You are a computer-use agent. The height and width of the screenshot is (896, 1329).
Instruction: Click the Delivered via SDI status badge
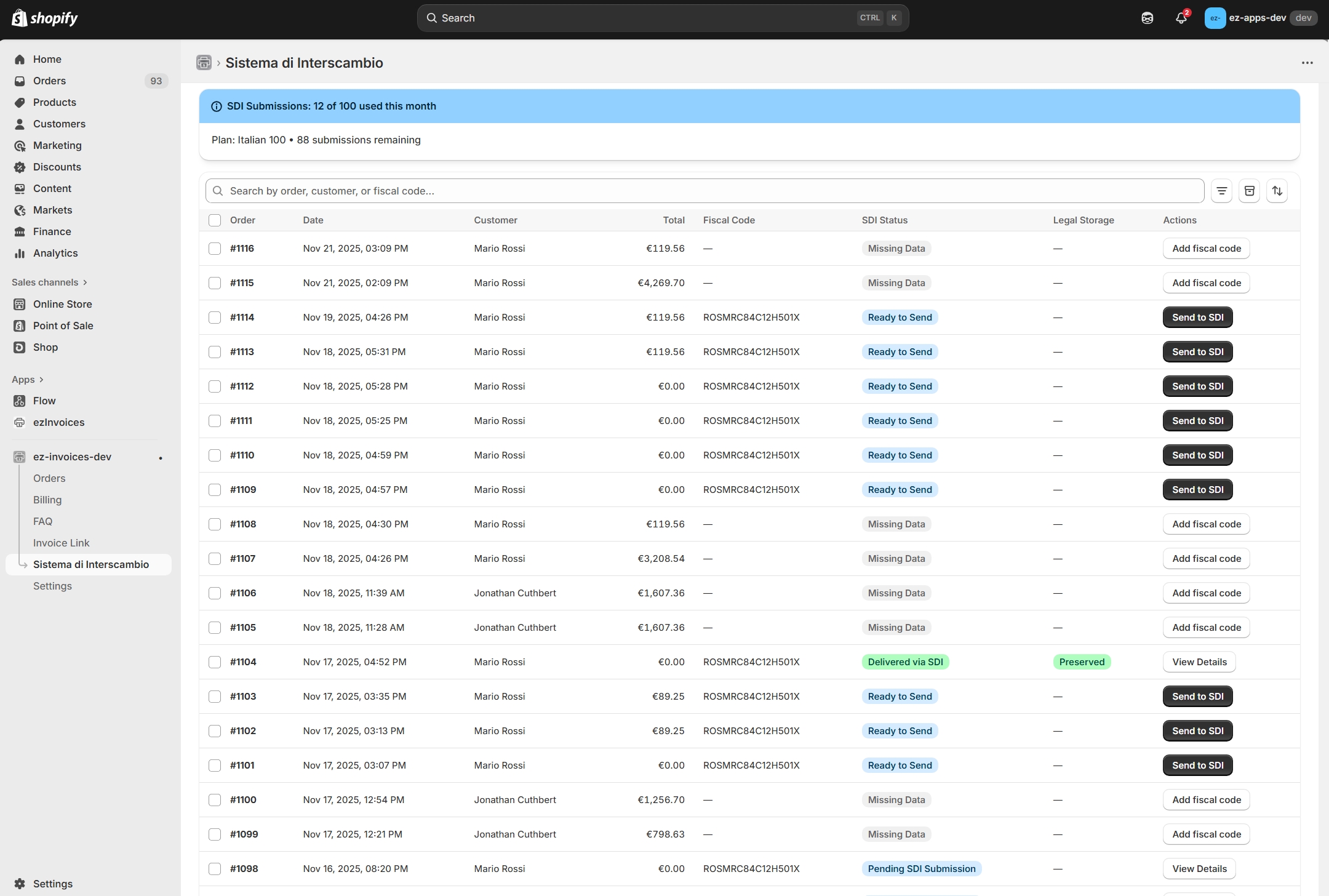(905, 662)
